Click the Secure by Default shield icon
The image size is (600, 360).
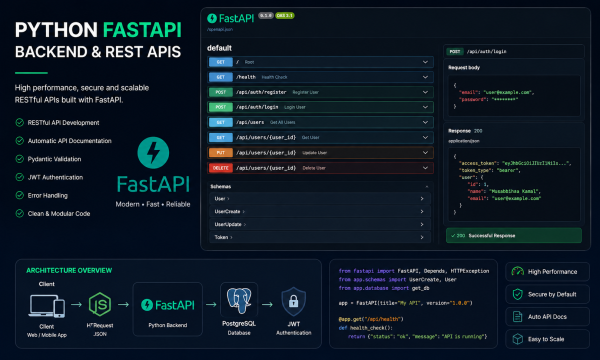pos(517,294)
